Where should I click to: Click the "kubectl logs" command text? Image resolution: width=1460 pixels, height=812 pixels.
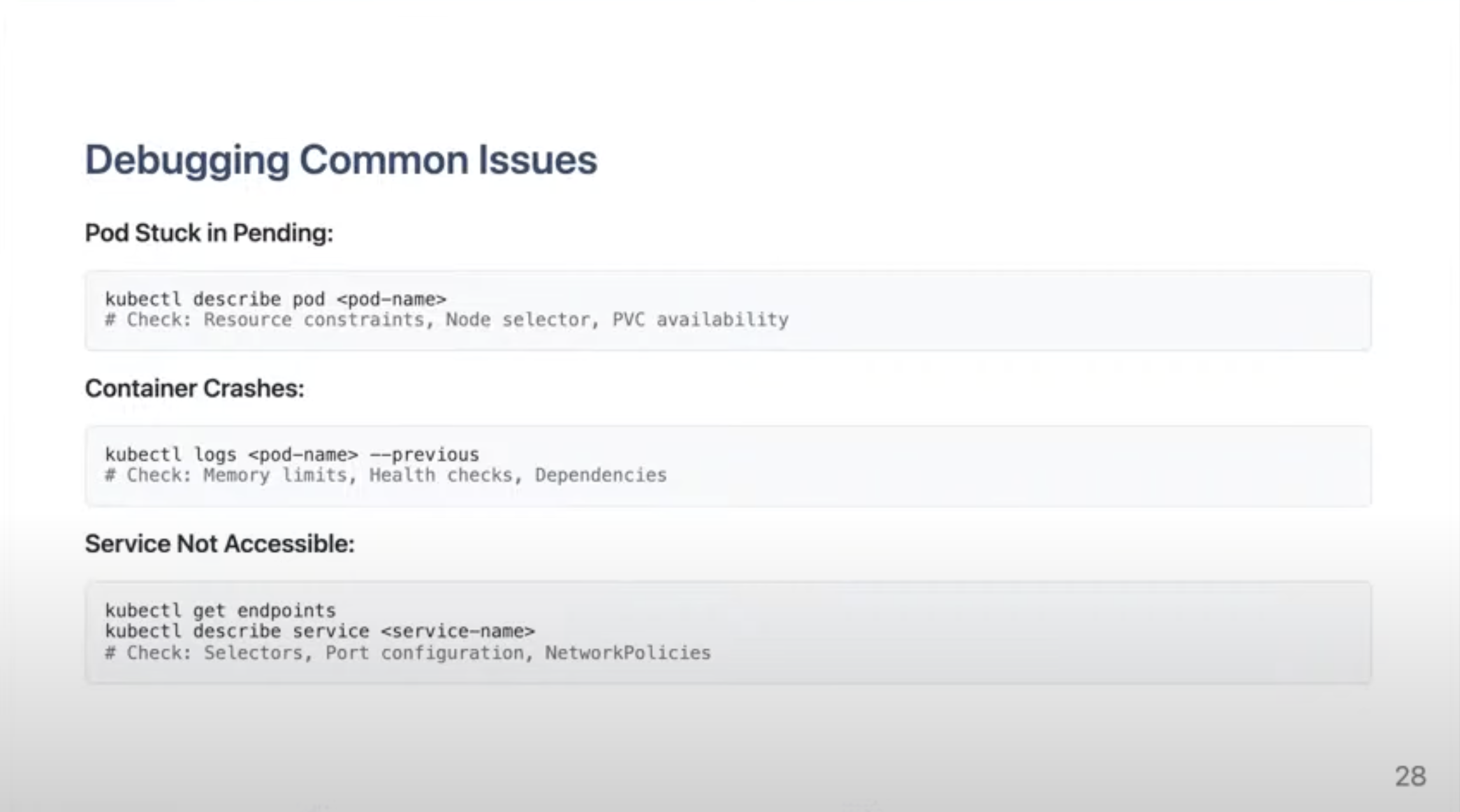pos(170,454)
